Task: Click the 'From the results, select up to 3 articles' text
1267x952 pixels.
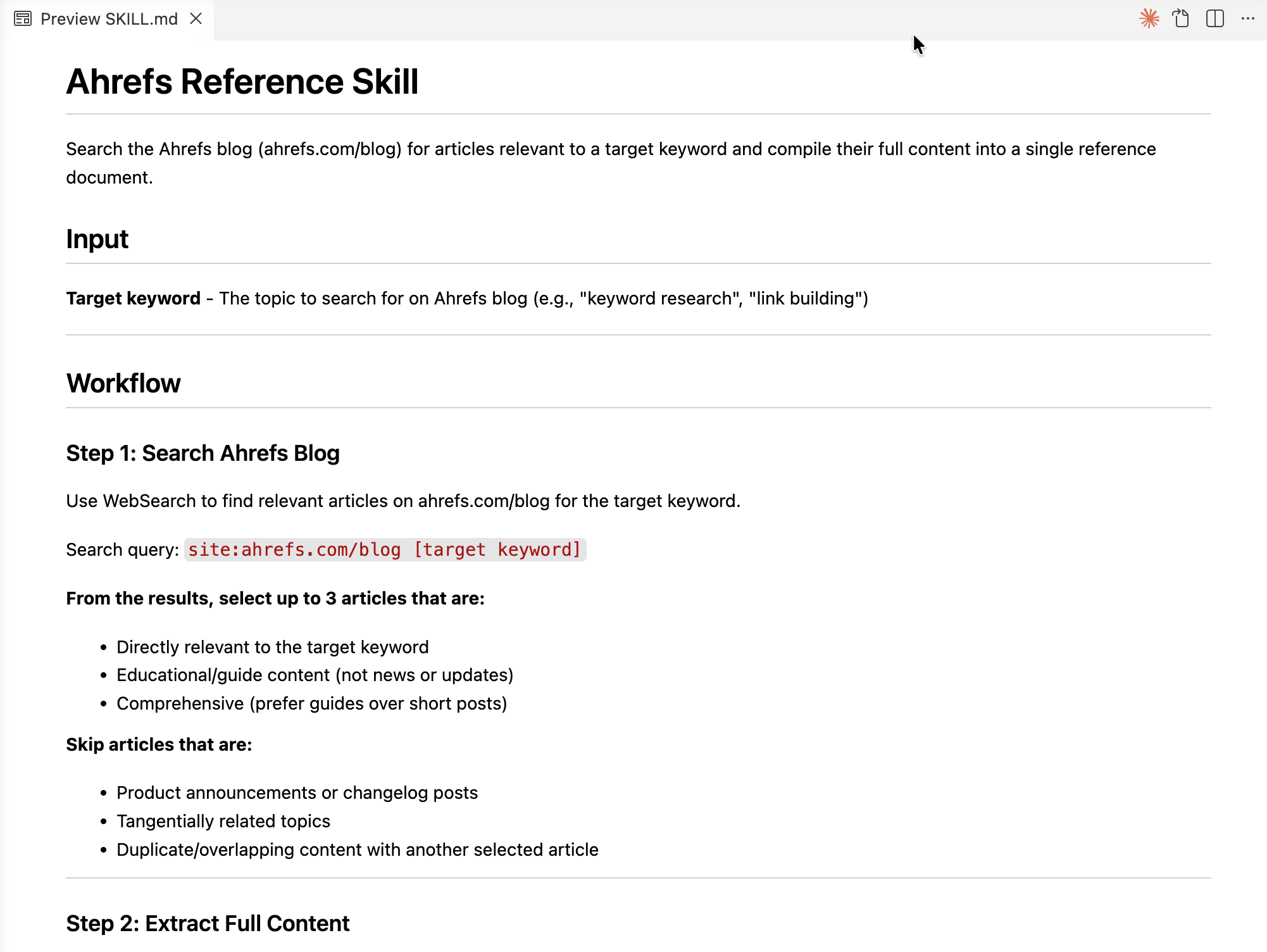Action: click(x=275, y=598)
